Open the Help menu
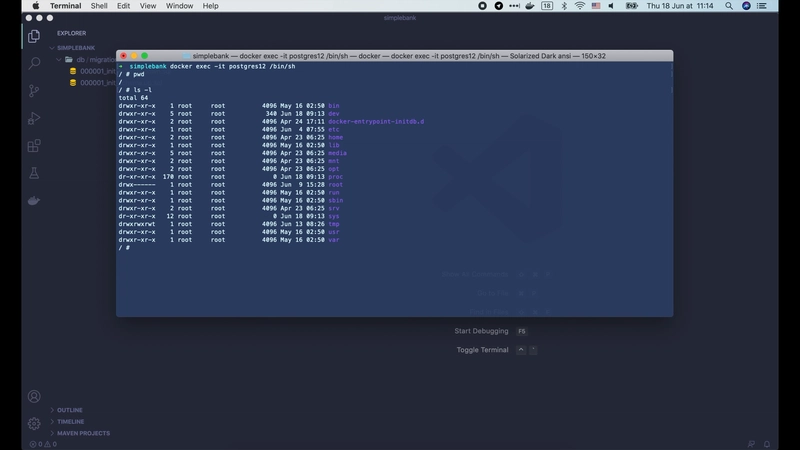Image resolution: width=800 pixels, height=450 pixels. click(x=211, y=6)
